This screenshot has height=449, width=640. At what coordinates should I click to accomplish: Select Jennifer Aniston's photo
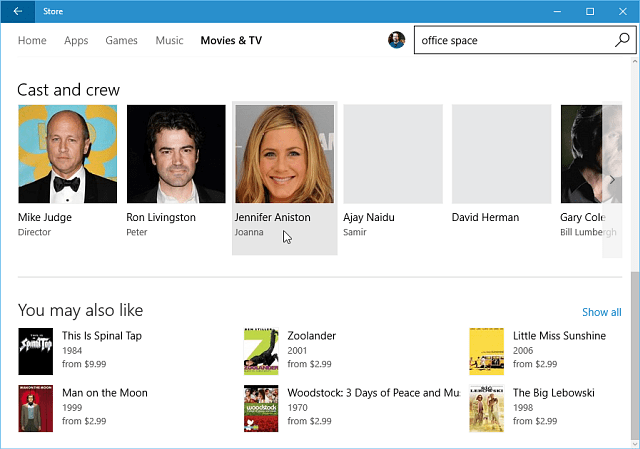coord(284,154)
